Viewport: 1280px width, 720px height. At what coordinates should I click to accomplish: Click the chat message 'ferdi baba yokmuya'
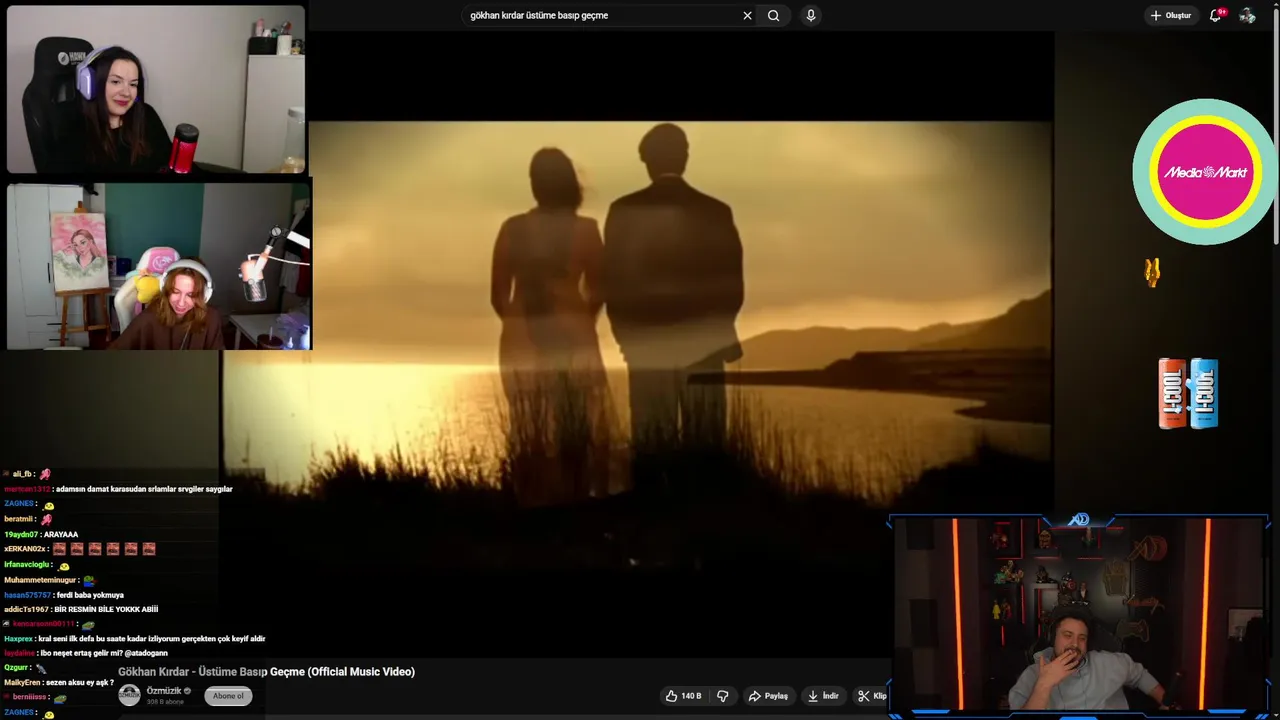coord(90,595)
